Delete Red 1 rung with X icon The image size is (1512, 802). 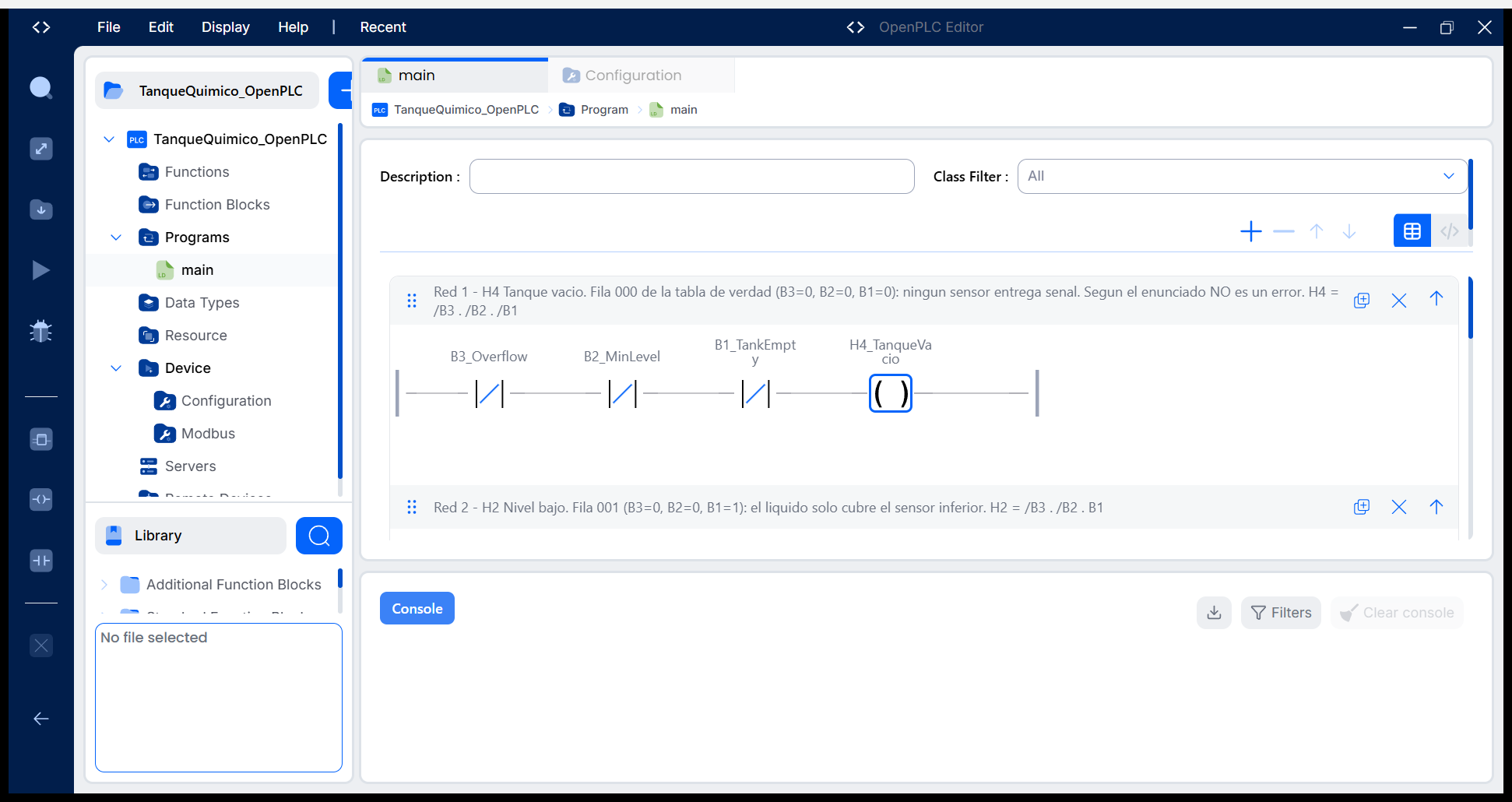coord(1399,301)
